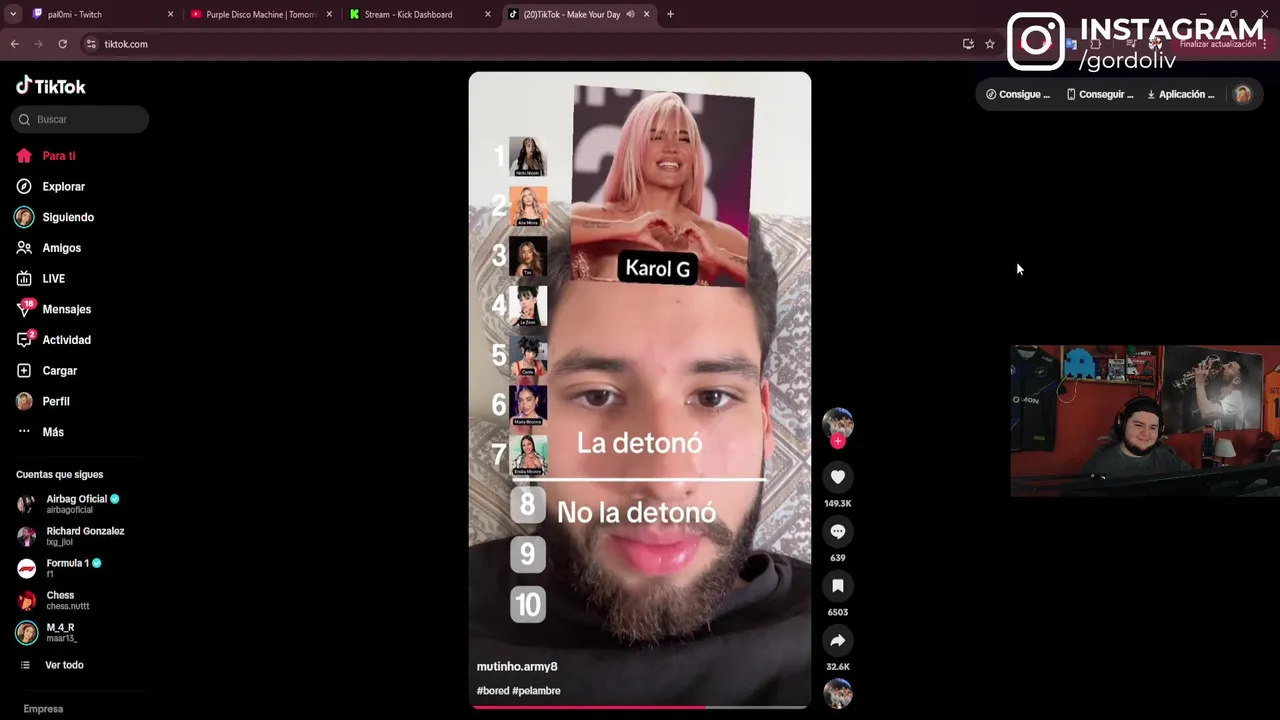The height and width of the screenshot is (720, 1280).
Task: Open the creator avatar beside video
Action: coord(838,422)
